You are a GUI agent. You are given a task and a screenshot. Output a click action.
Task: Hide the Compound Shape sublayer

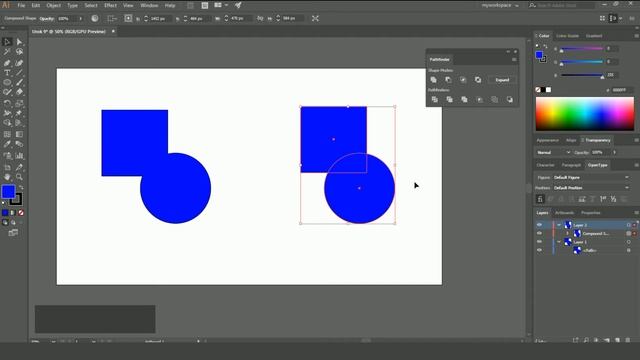tap(539, 233)
